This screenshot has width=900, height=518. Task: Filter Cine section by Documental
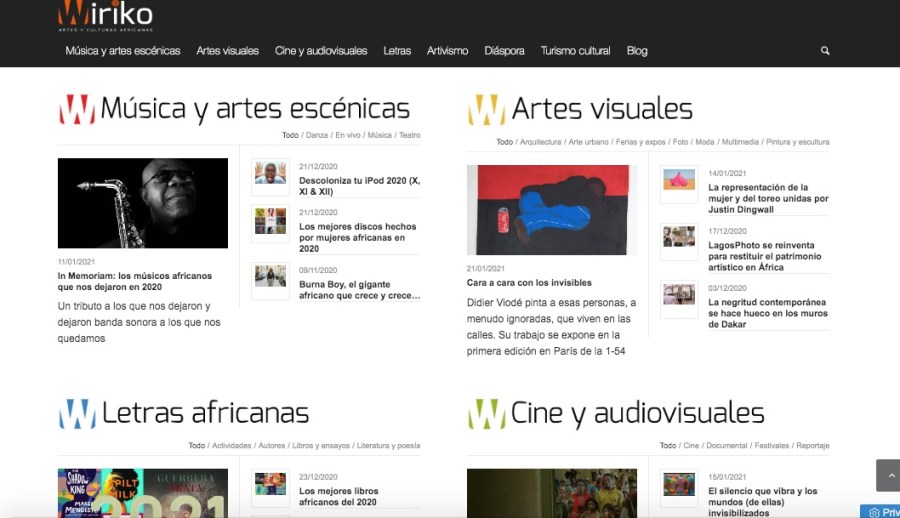point(726,446)
